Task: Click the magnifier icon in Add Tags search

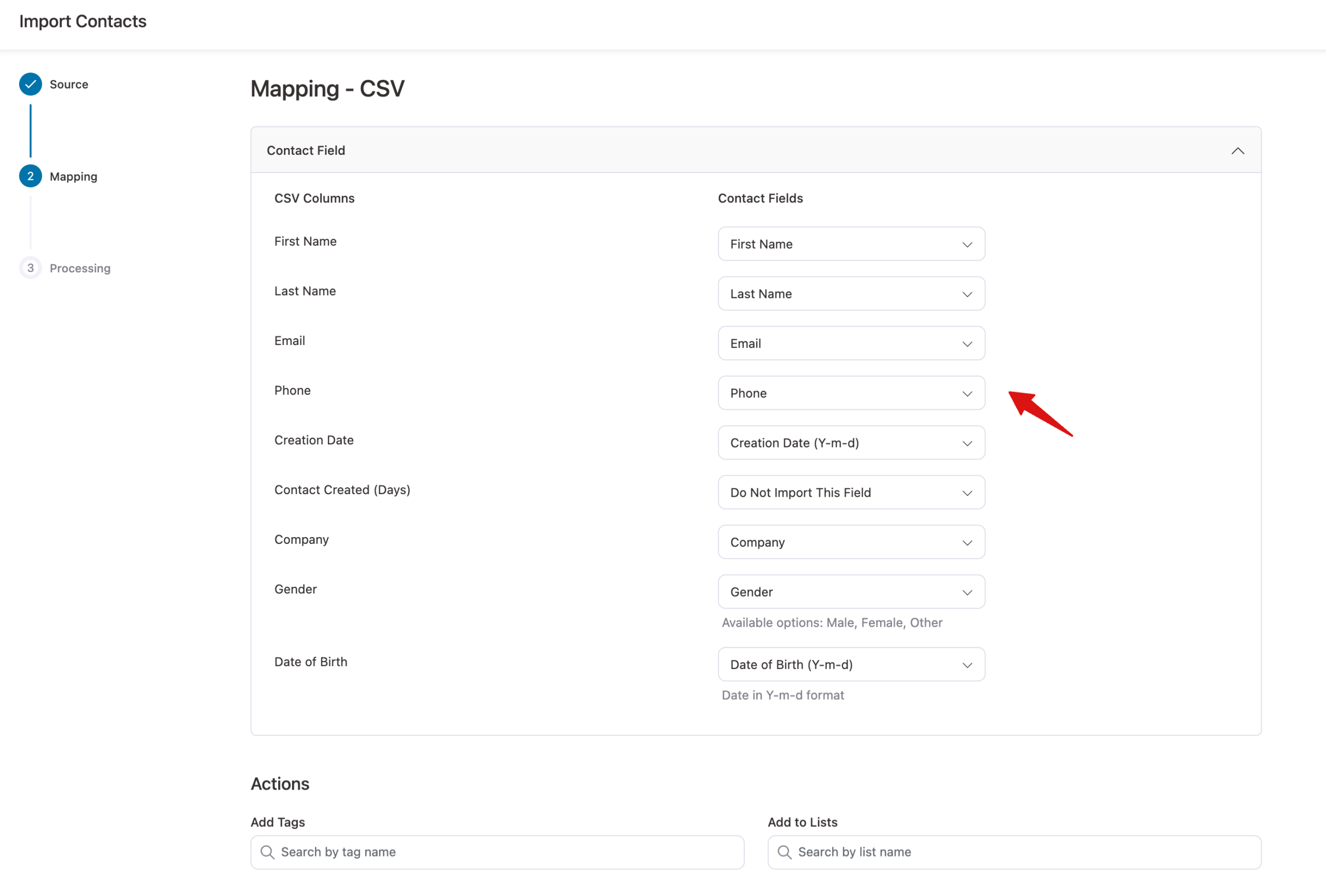Action: coord(267,851)
